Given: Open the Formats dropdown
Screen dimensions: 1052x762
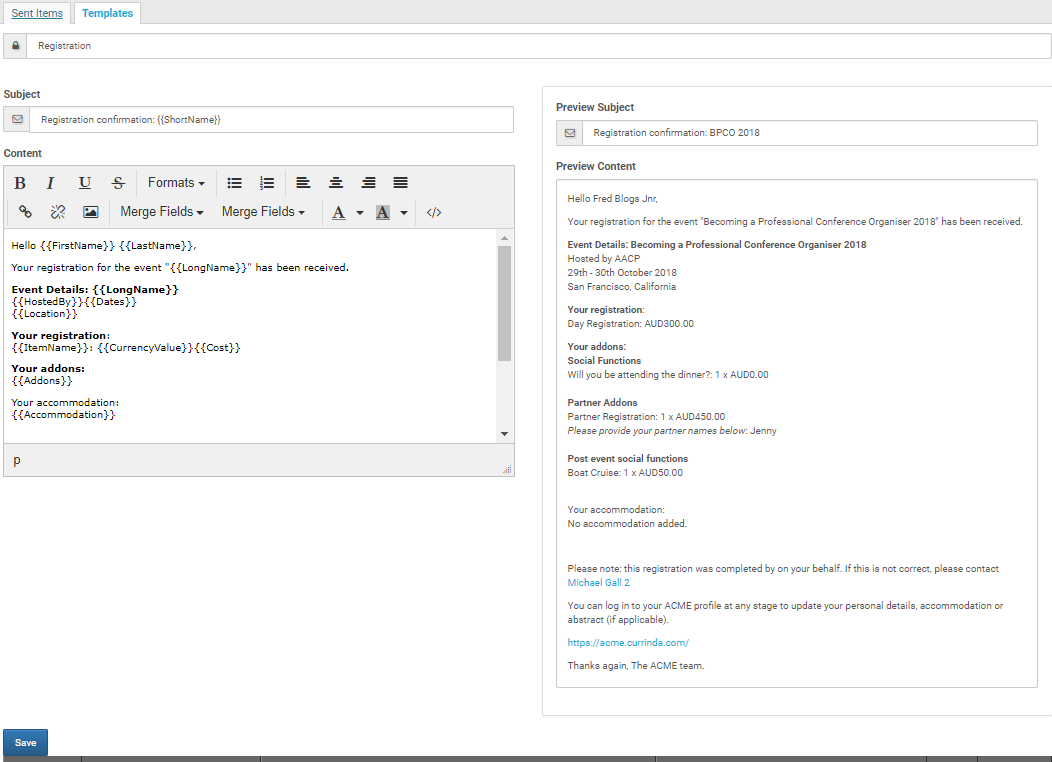Looking at the screenshot, I should pyautogui.click(x=176, y=183).
